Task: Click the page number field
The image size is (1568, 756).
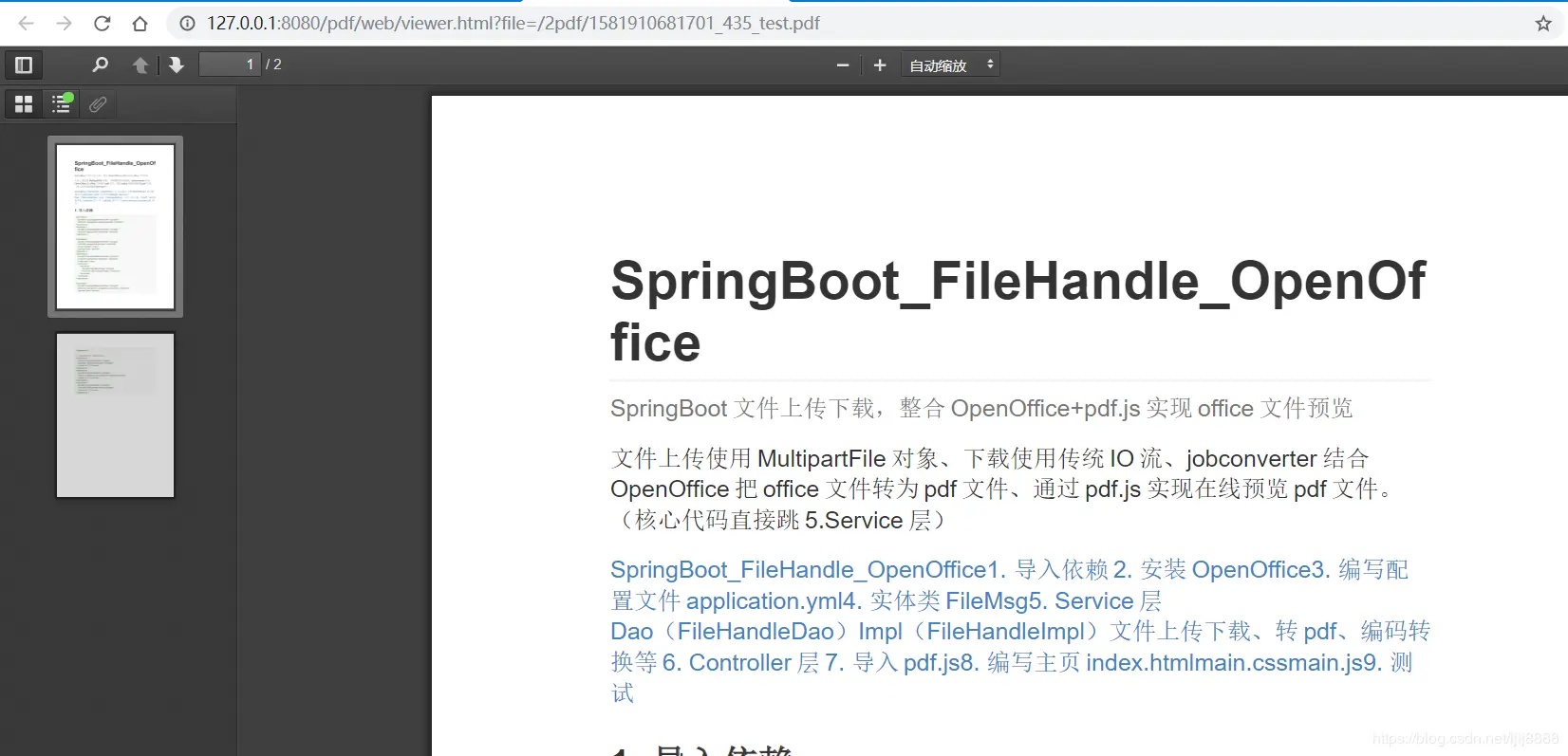Action: [x=230, y=65]
